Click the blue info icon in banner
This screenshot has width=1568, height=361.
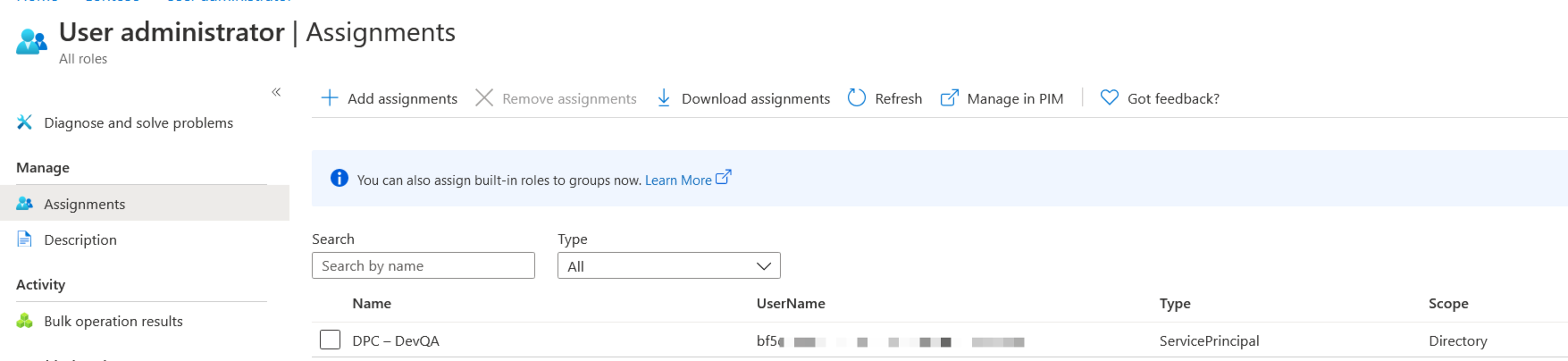tap(340, 179)
